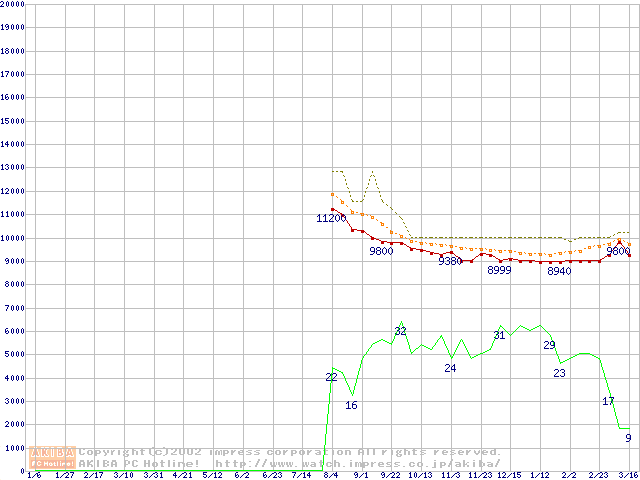The image size is (640, 480).
Task: Click the impress corporation copyright text
Action: coord(290,452)
